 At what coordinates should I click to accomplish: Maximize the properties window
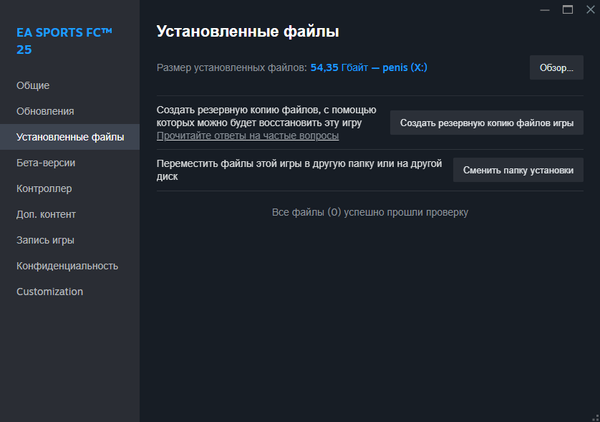567,10
